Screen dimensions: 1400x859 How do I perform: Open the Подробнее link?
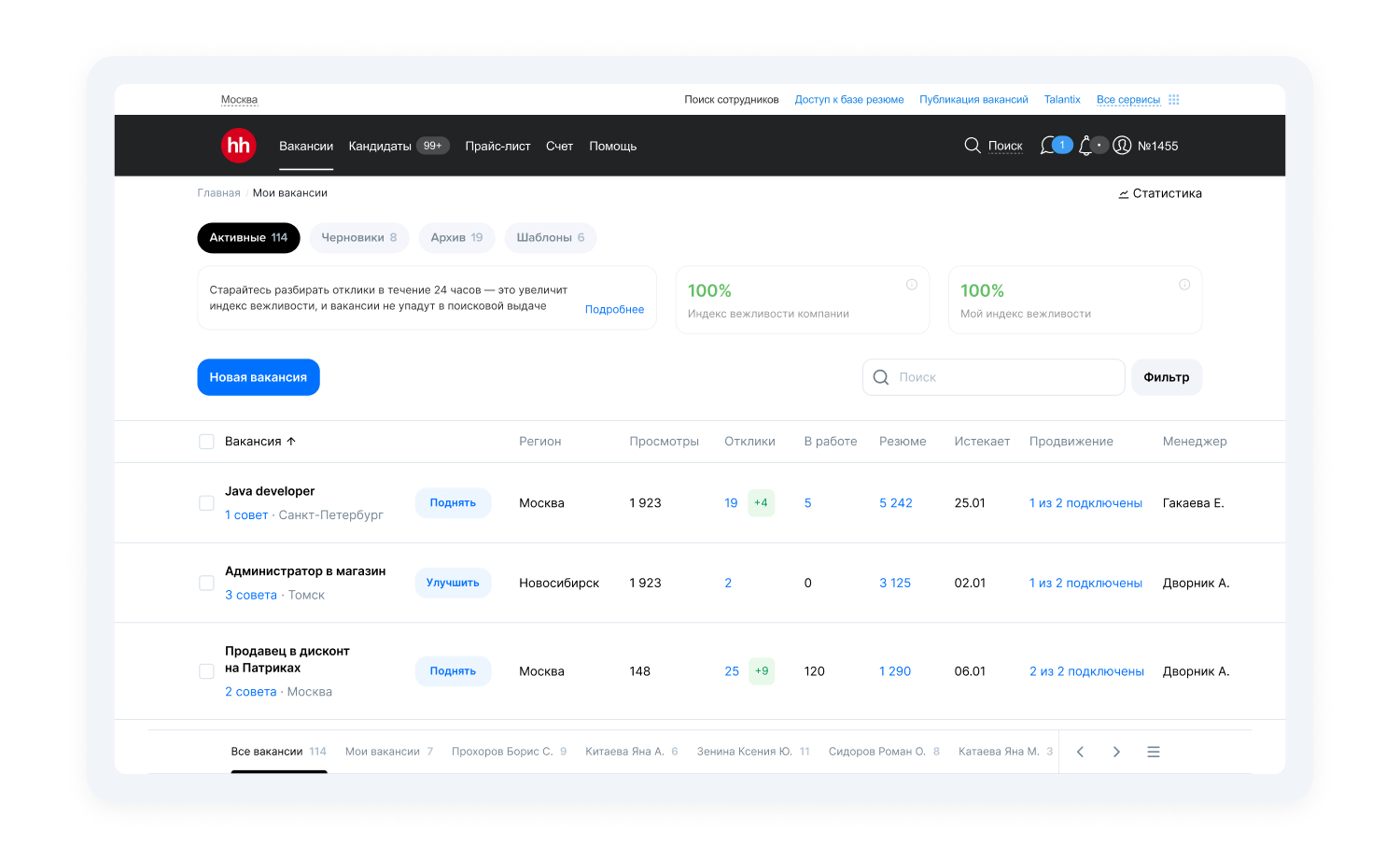(x=614, y=310)
